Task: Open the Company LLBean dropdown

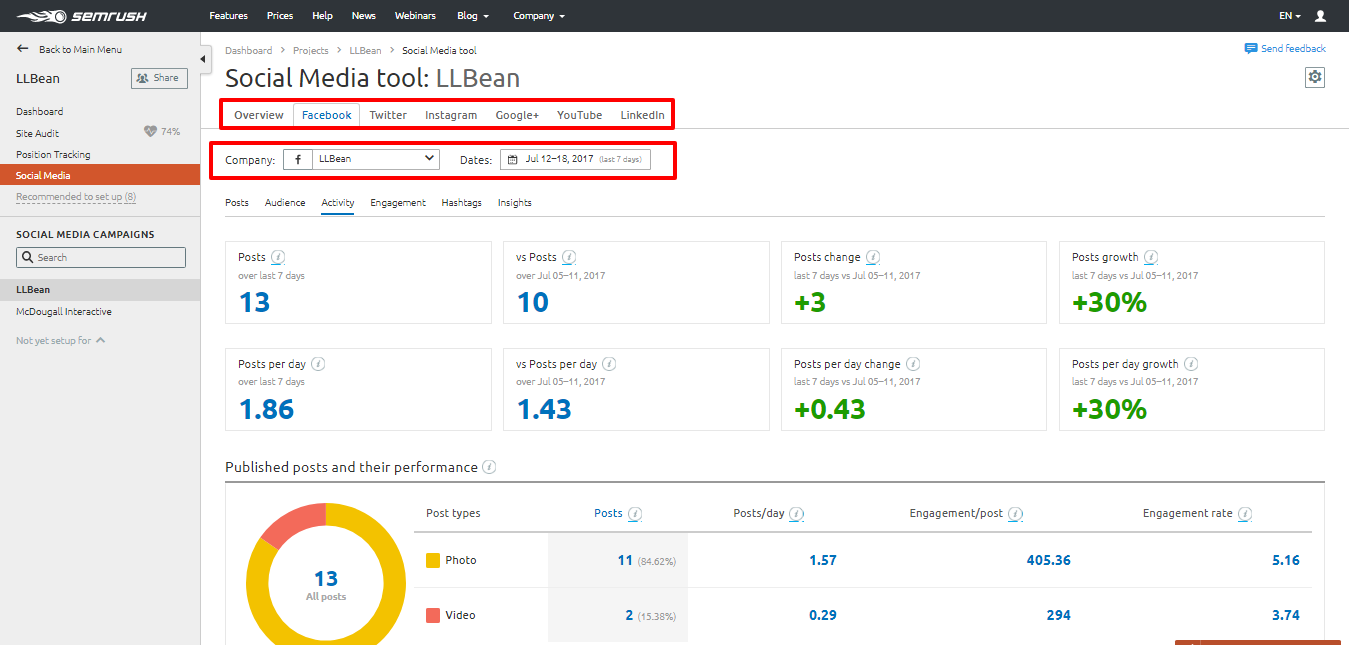Action: pos(361,159)
